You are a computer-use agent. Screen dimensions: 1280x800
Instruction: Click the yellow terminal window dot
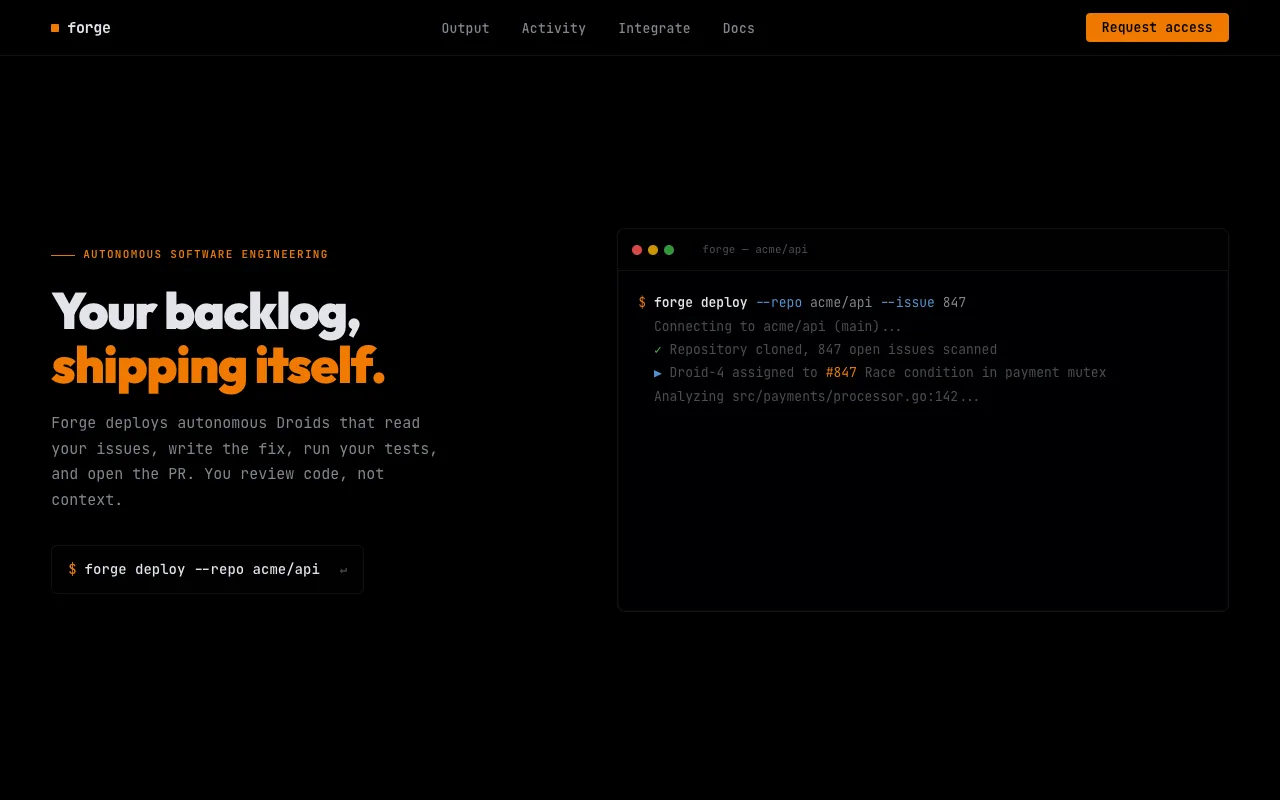pos(653,250)
